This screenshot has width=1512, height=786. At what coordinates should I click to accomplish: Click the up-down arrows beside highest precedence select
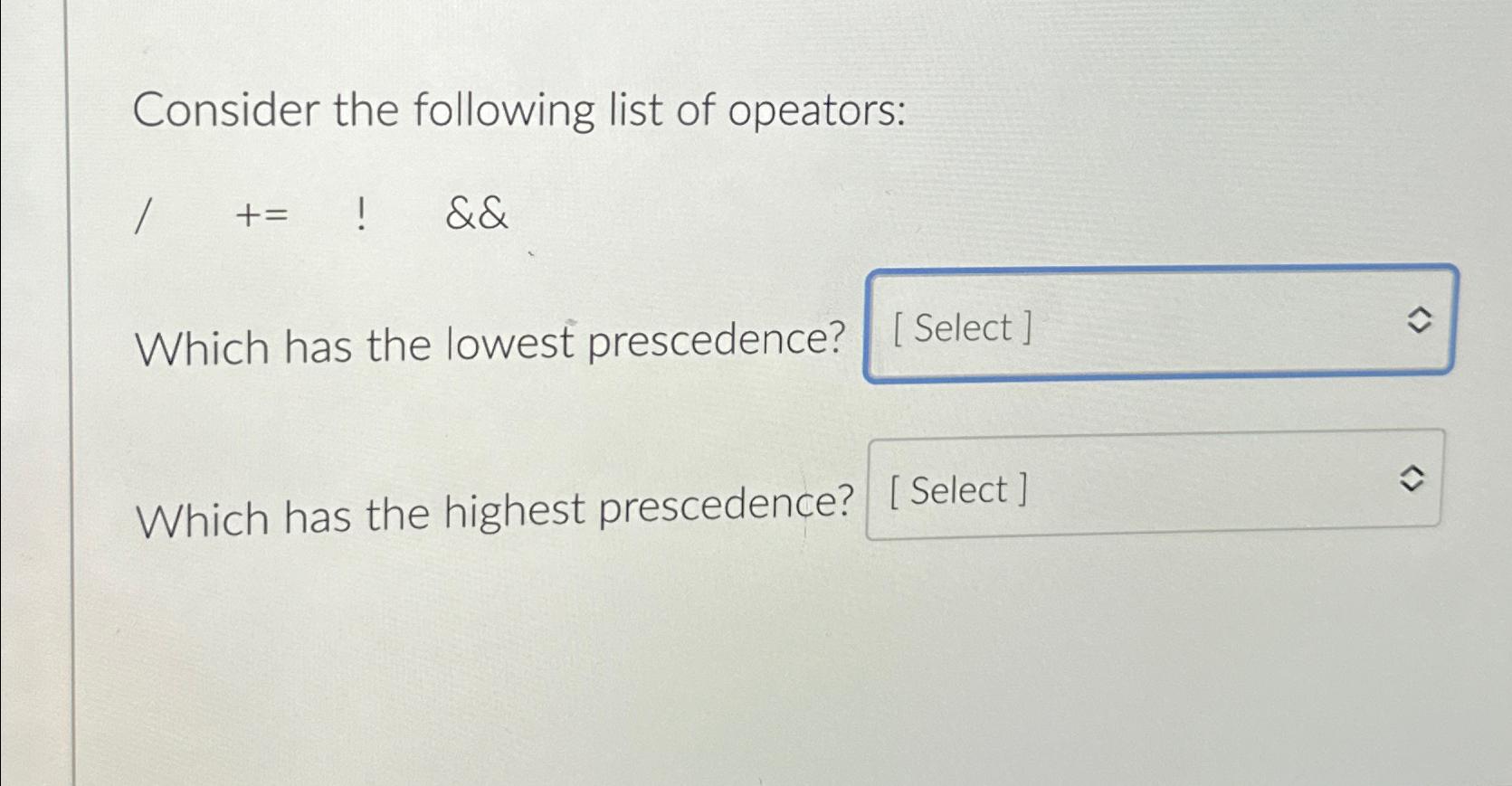(x=1410, y=478)
